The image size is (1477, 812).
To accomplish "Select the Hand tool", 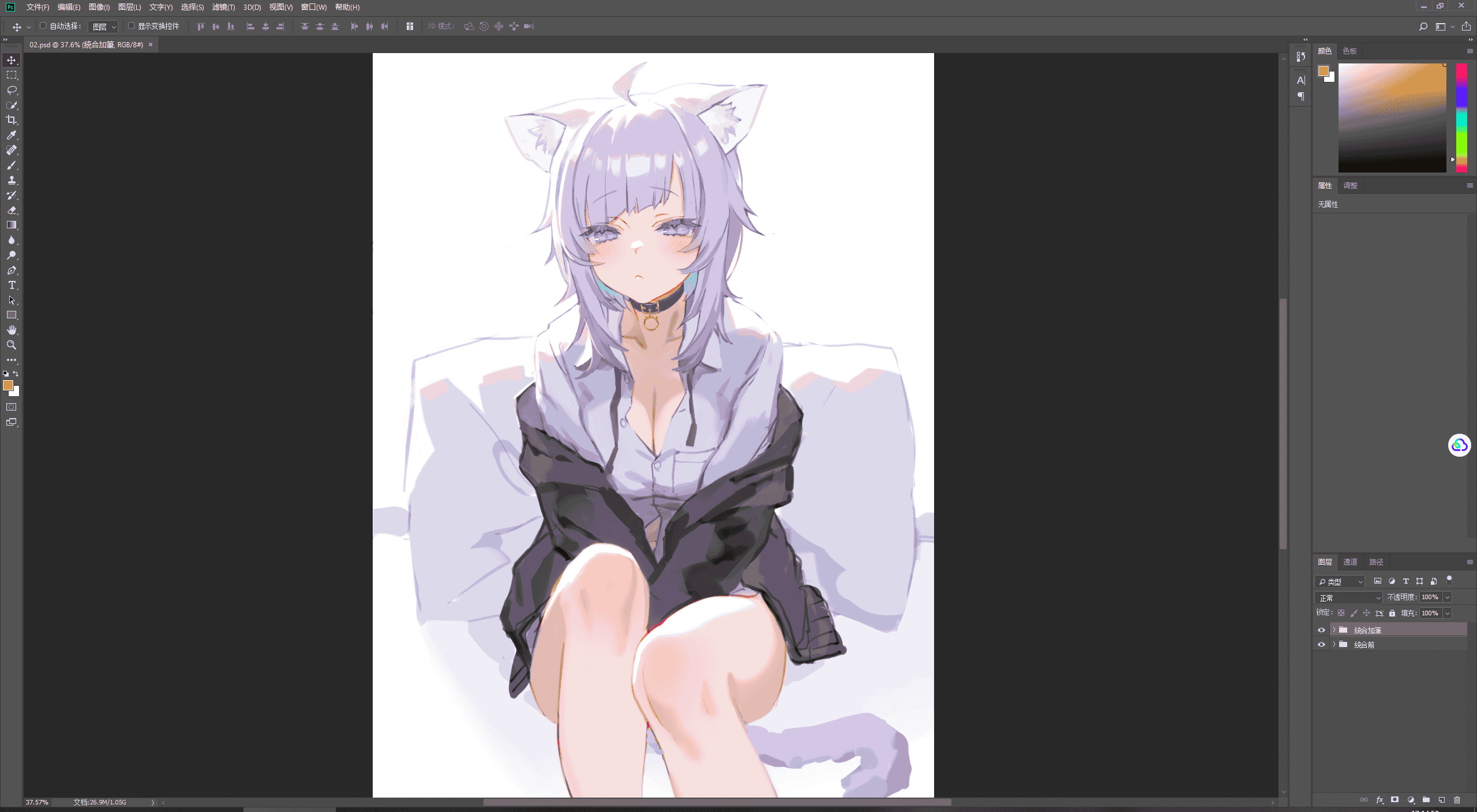I will pos(12,330).
